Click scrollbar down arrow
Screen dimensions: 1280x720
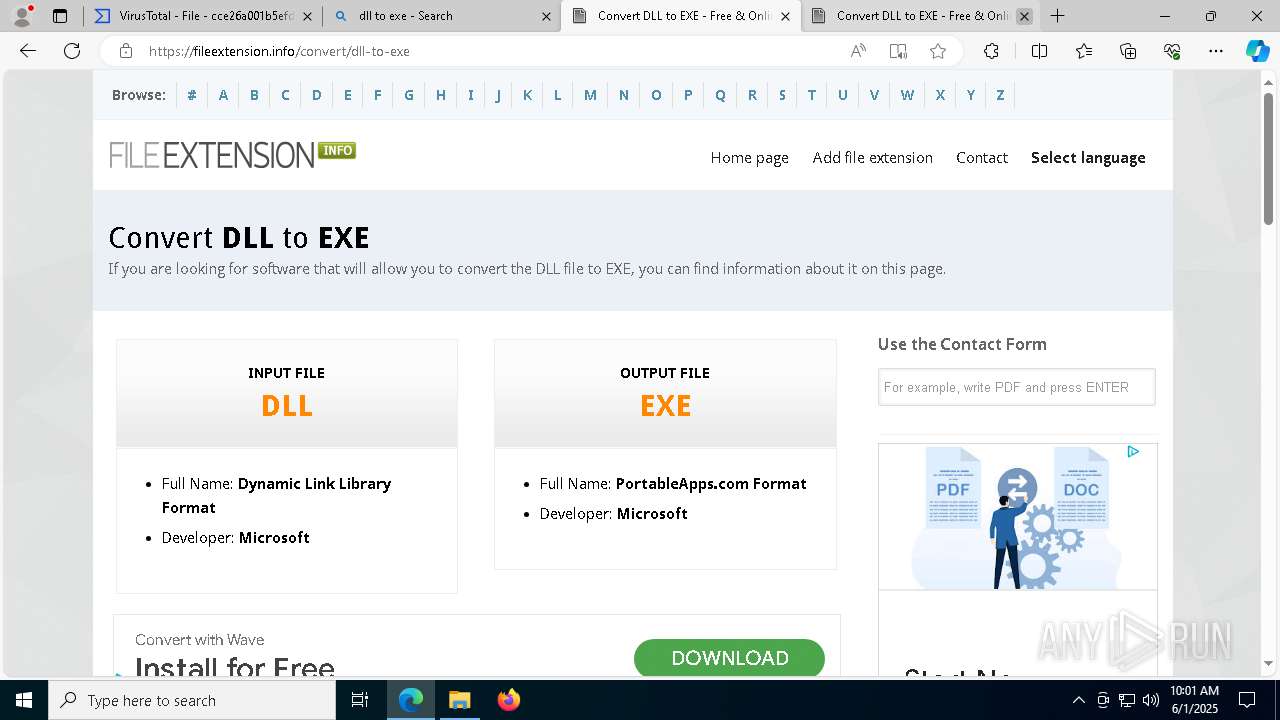point(1268,663)
